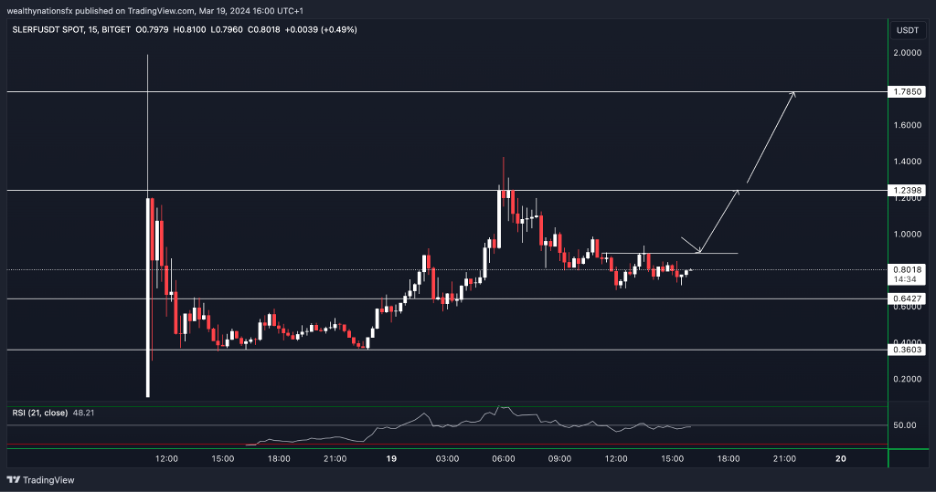This screenshot has height=492, width=936.
Task: Click the date marker 19 on time axis
Action: [x=392, y=458]
